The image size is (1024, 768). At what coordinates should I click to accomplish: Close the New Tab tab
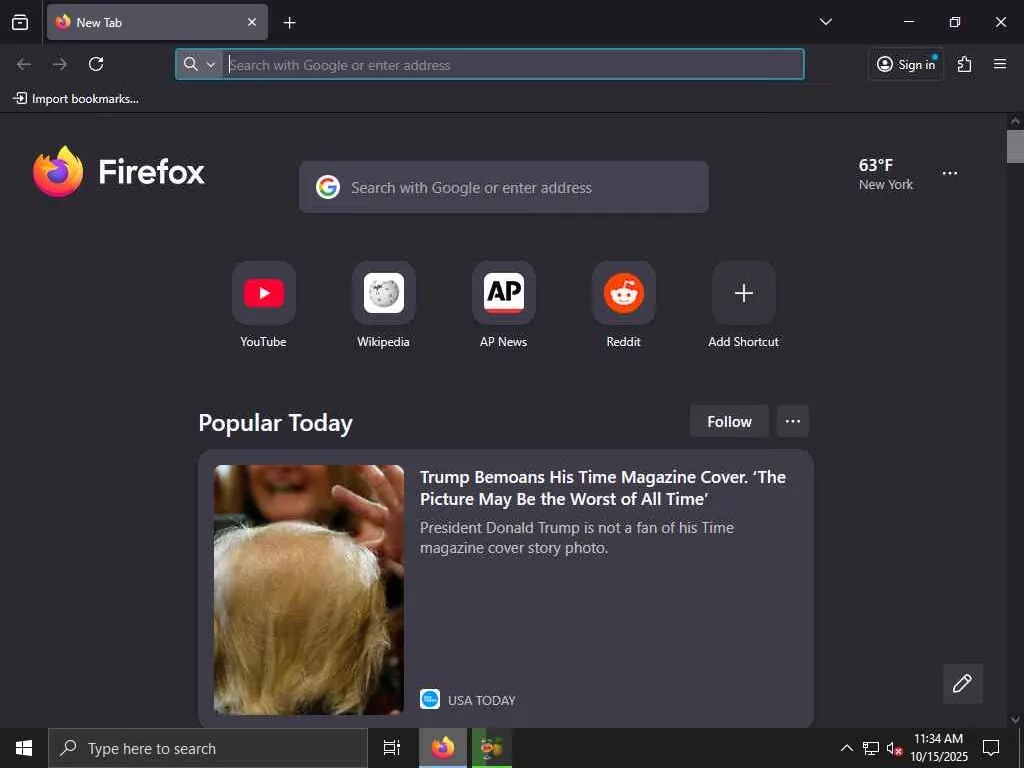(252, 22)
